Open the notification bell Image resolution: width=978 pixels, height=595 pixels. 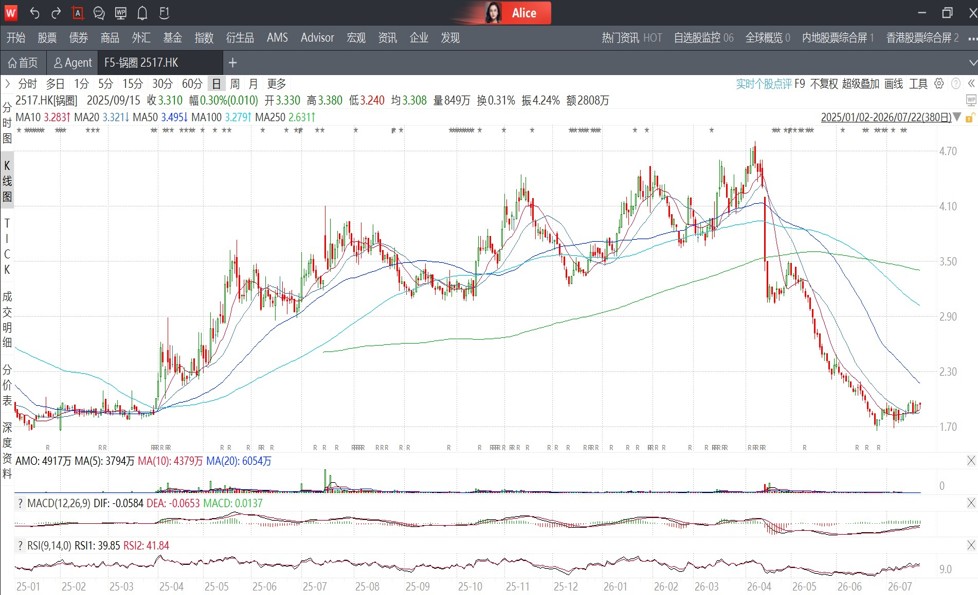point(142,12)
